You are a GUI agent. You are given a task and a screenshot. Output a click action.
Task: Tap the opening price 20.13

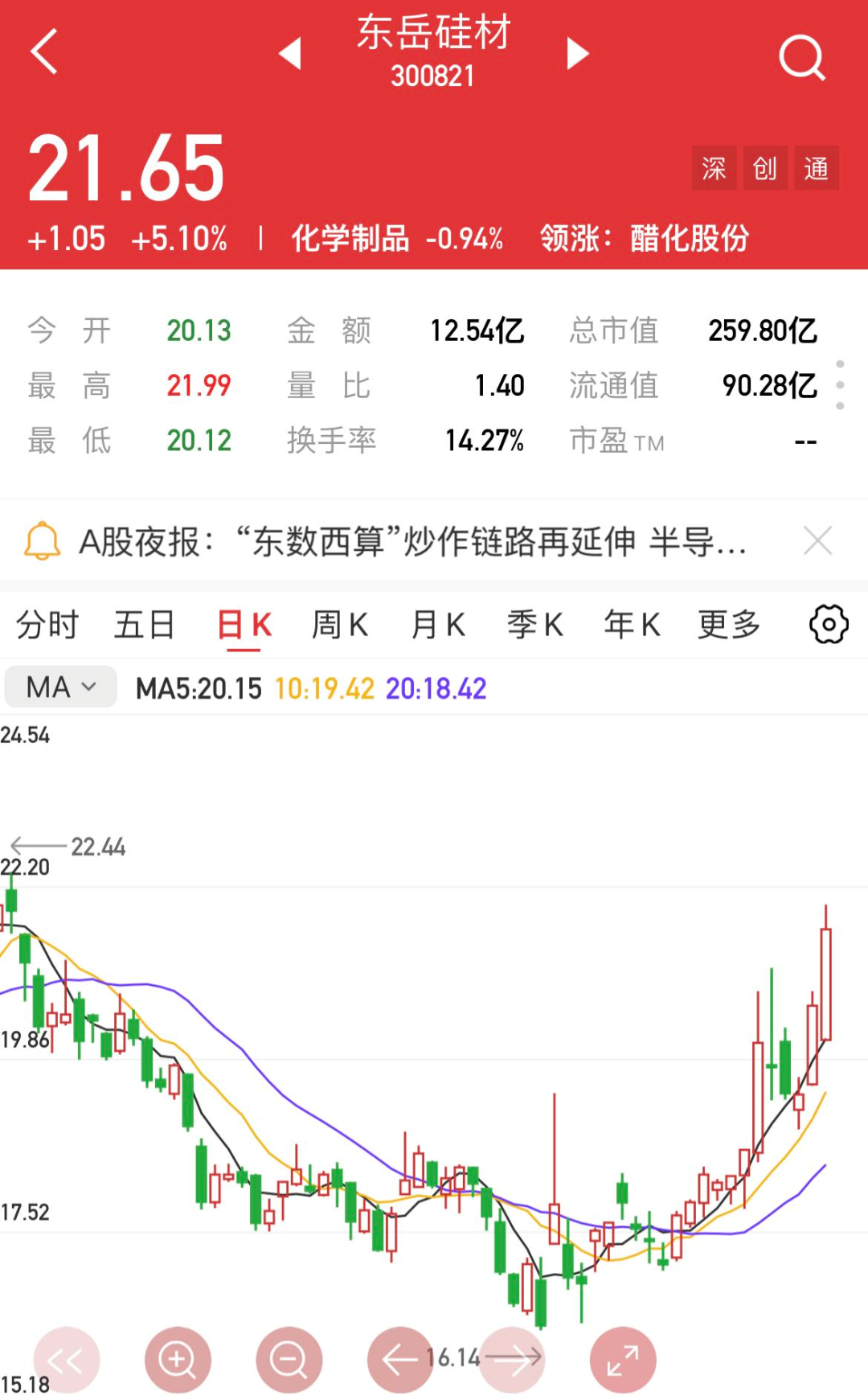pos(199,330)
